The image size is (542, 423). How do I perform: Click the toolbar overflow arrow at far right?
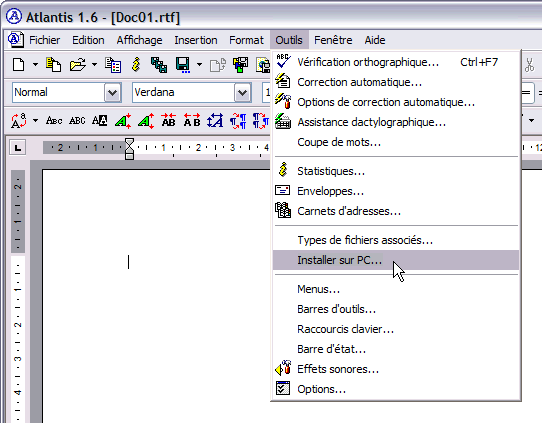pos(531,121)
